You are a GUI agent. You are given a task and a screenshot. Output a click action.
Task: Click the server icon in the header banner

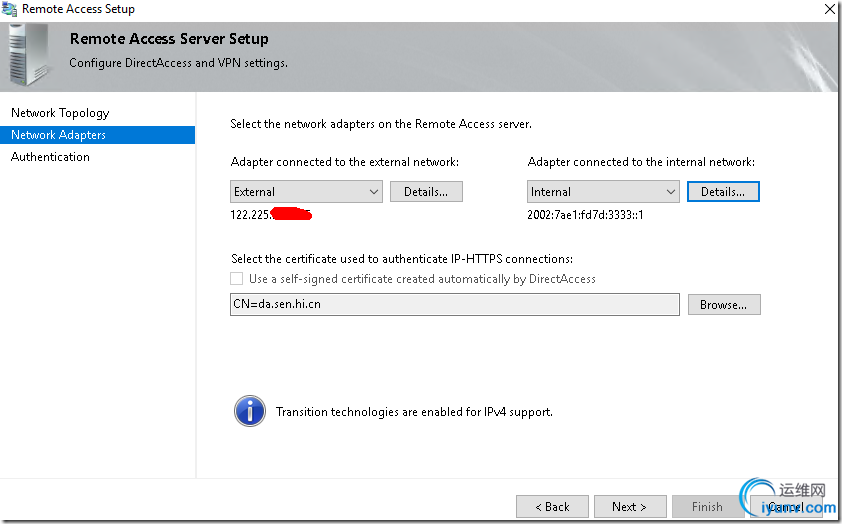30,57
